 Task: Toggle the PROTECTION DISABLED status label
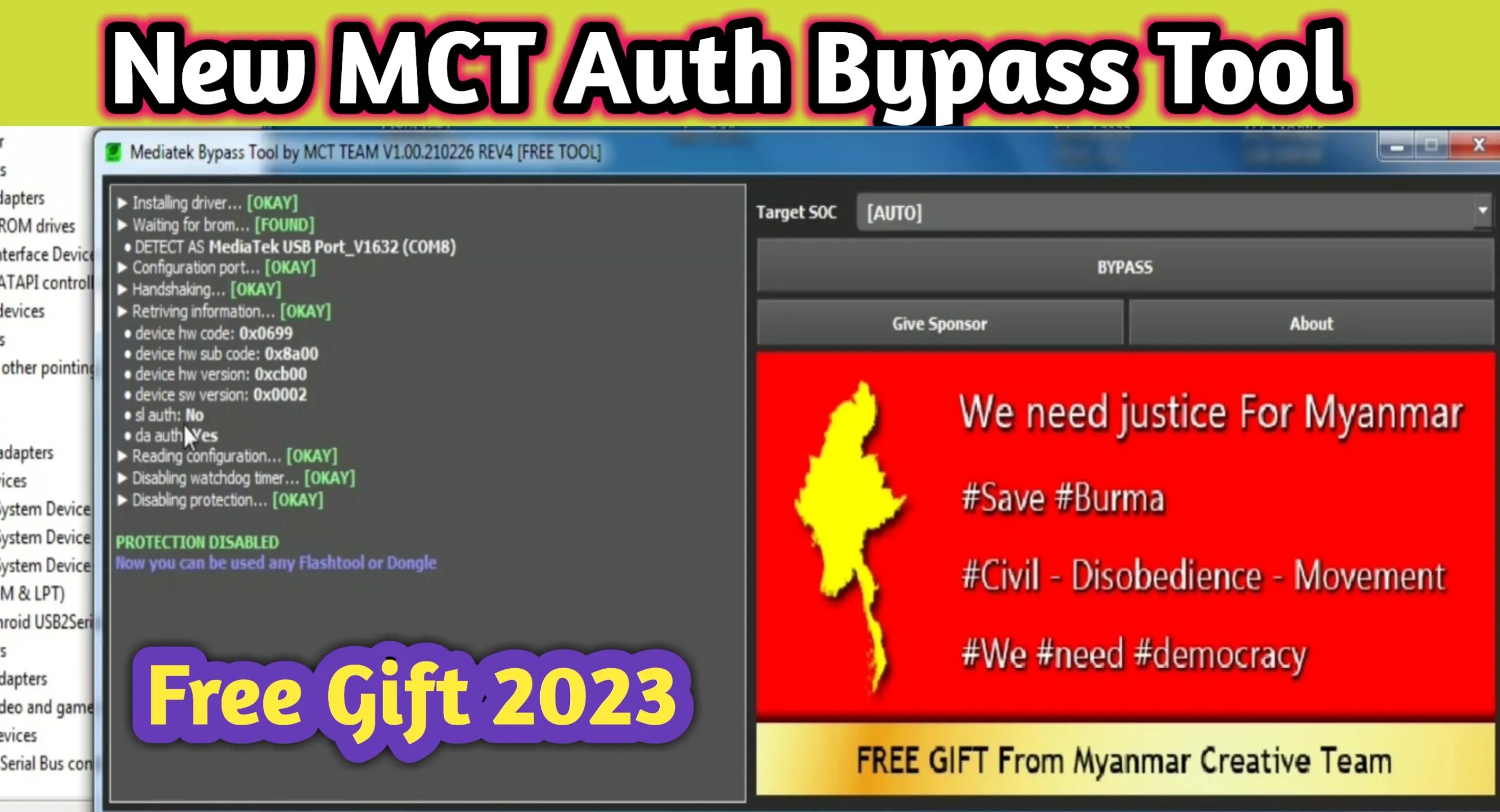click(x=197, y=541)
